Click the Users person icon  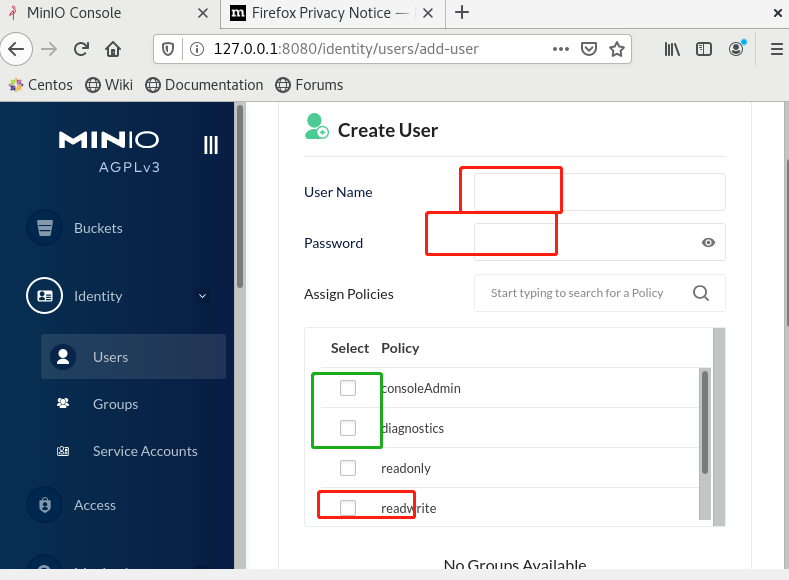pos(63,357)
